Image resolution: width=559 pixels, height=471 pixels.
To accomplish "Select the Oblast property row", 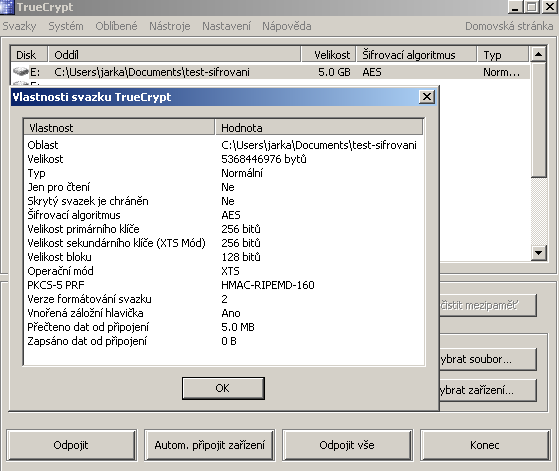I will 223,145.
